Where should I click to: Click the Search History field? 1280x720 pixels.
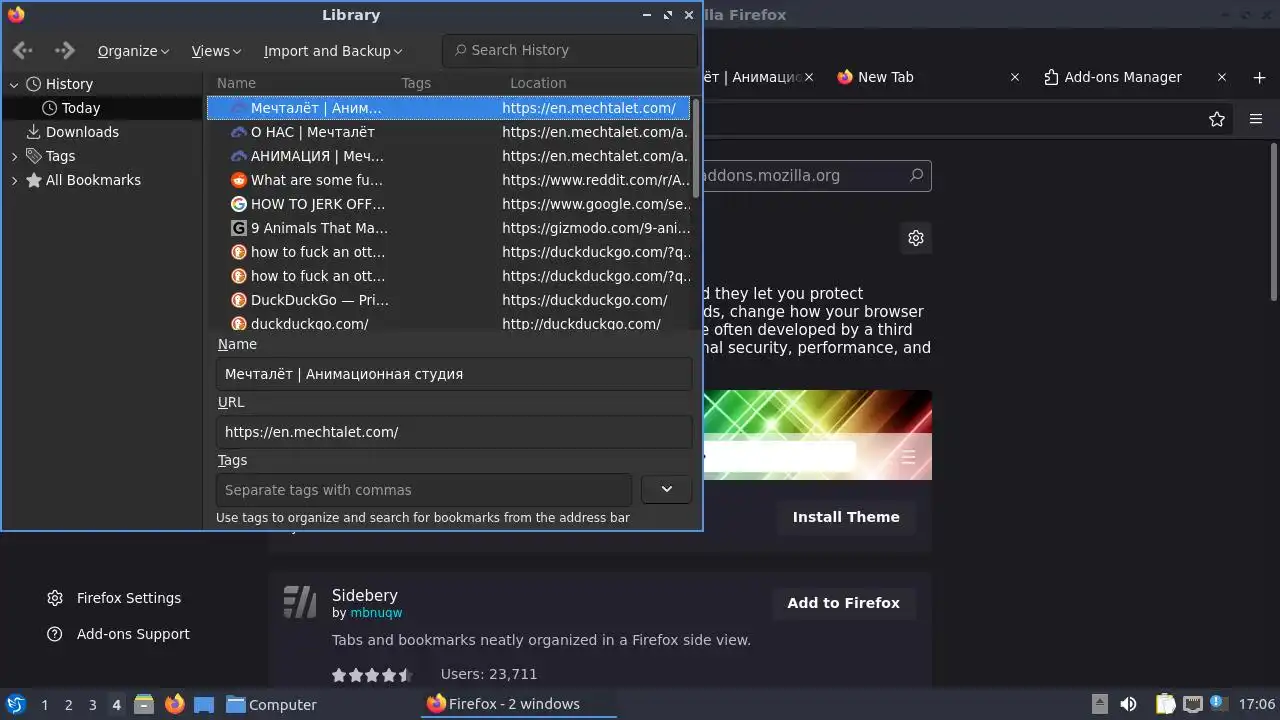tap(570, 50)
